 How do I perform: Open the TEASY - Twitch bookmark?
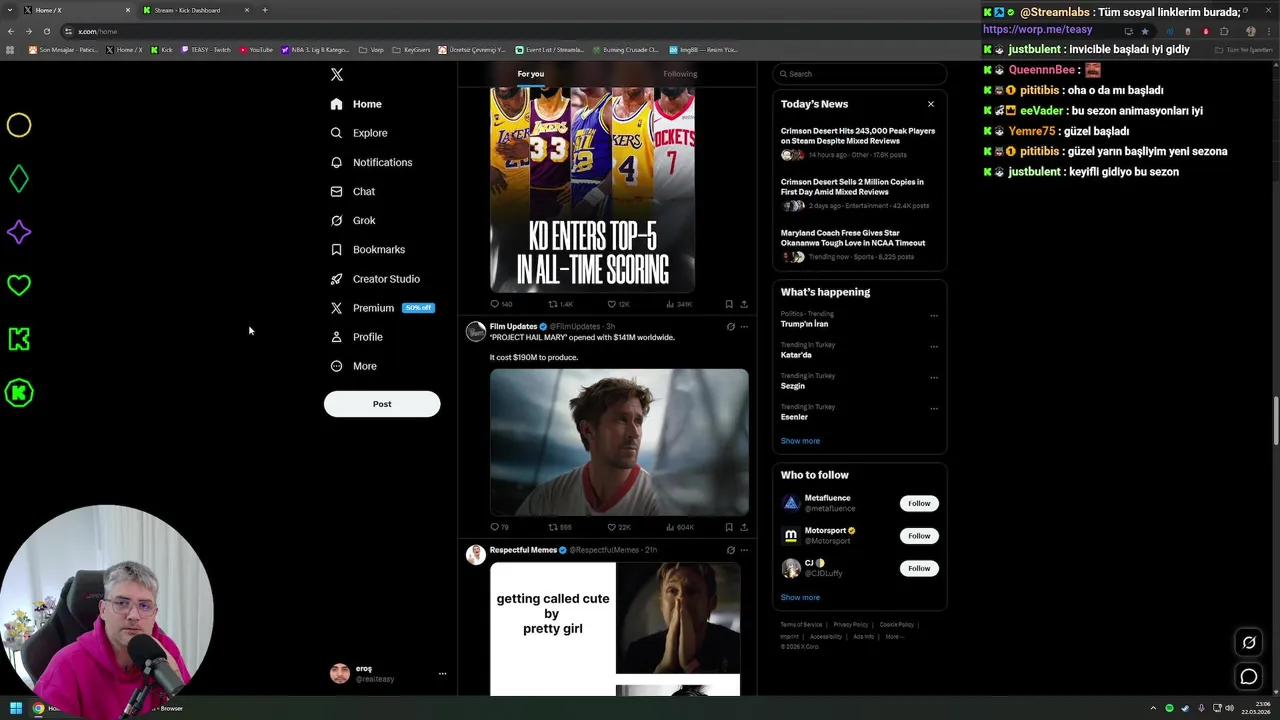(x=208, y=49)
